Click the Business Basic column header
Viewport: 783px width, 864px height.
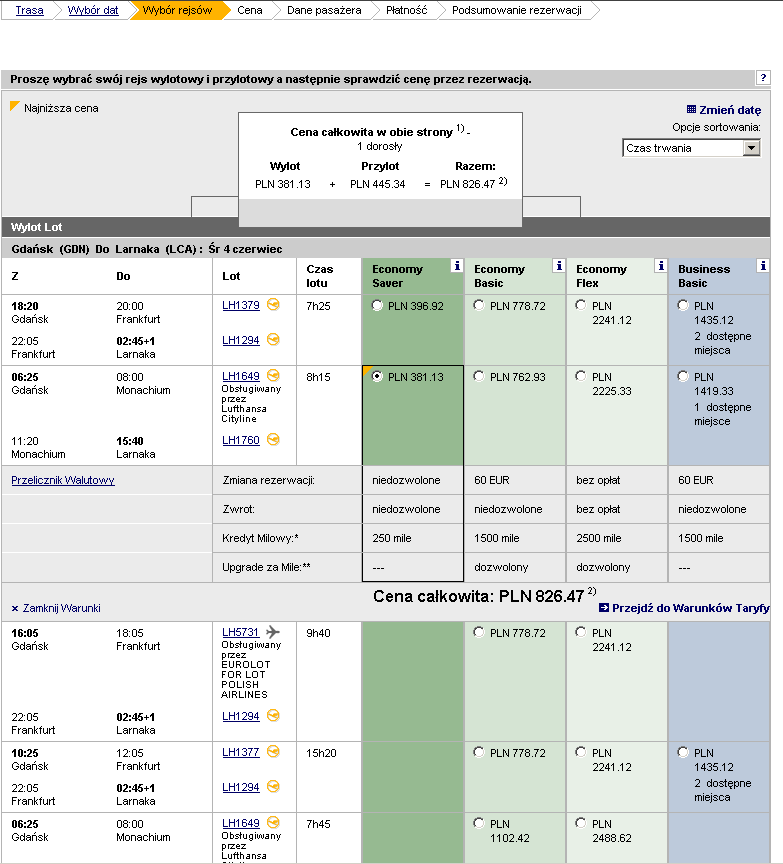point(719,276)
